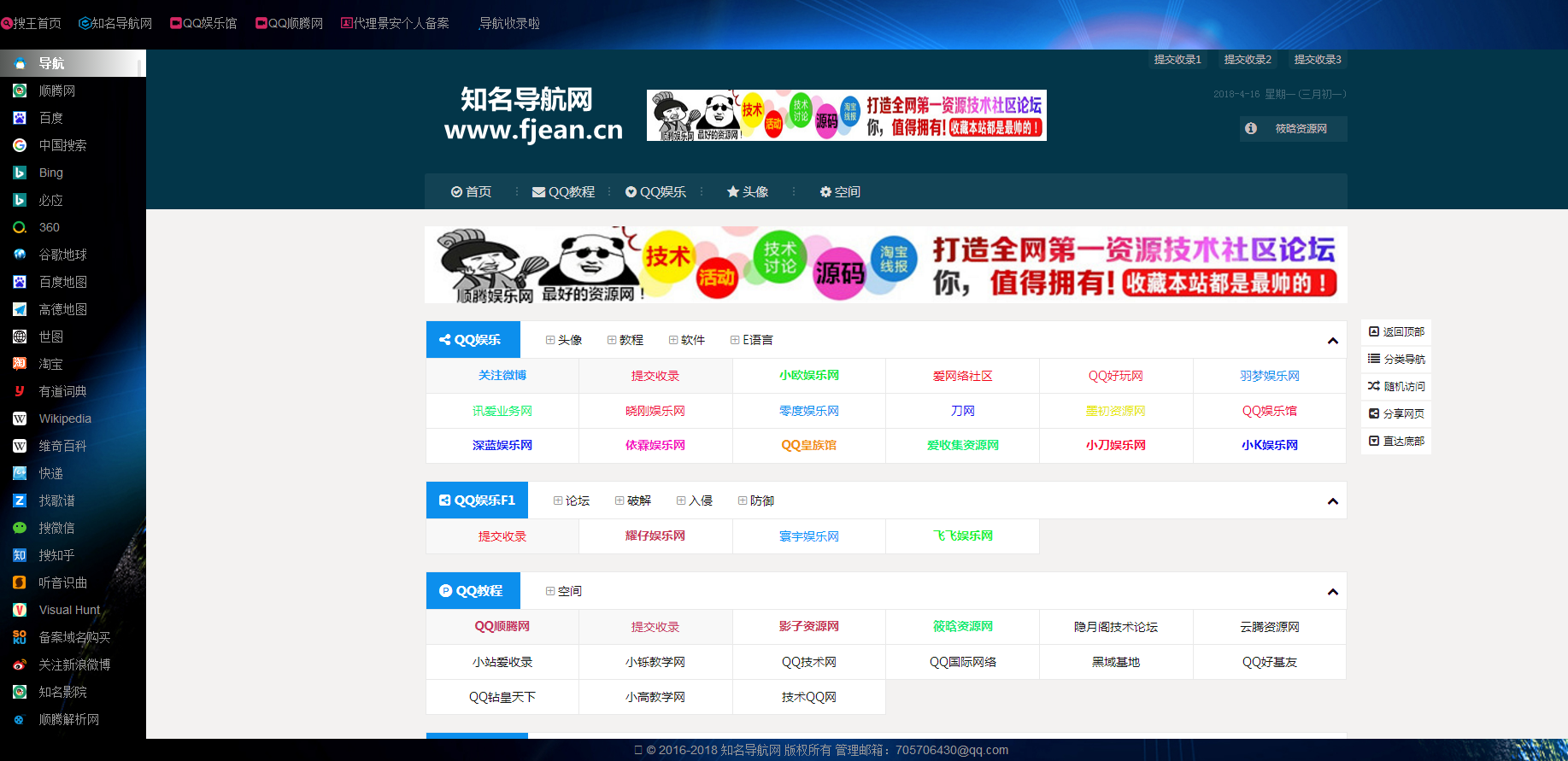Viewport: 1568px width, 761px height.
Task: Open the QQ好玩网 link
Action: click(1116, 376)
